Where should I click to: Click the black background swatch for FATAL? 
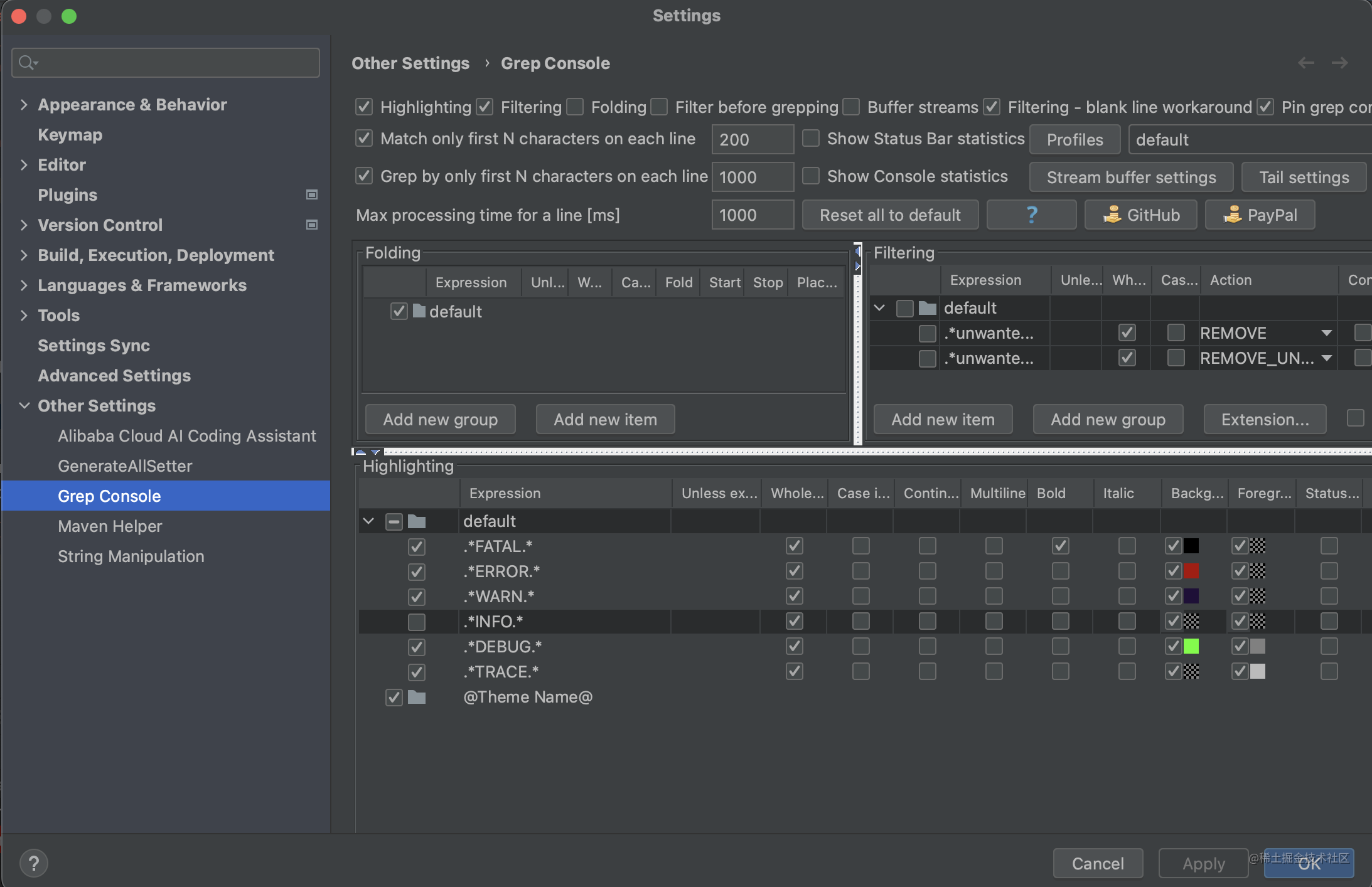pos(1191,546)
